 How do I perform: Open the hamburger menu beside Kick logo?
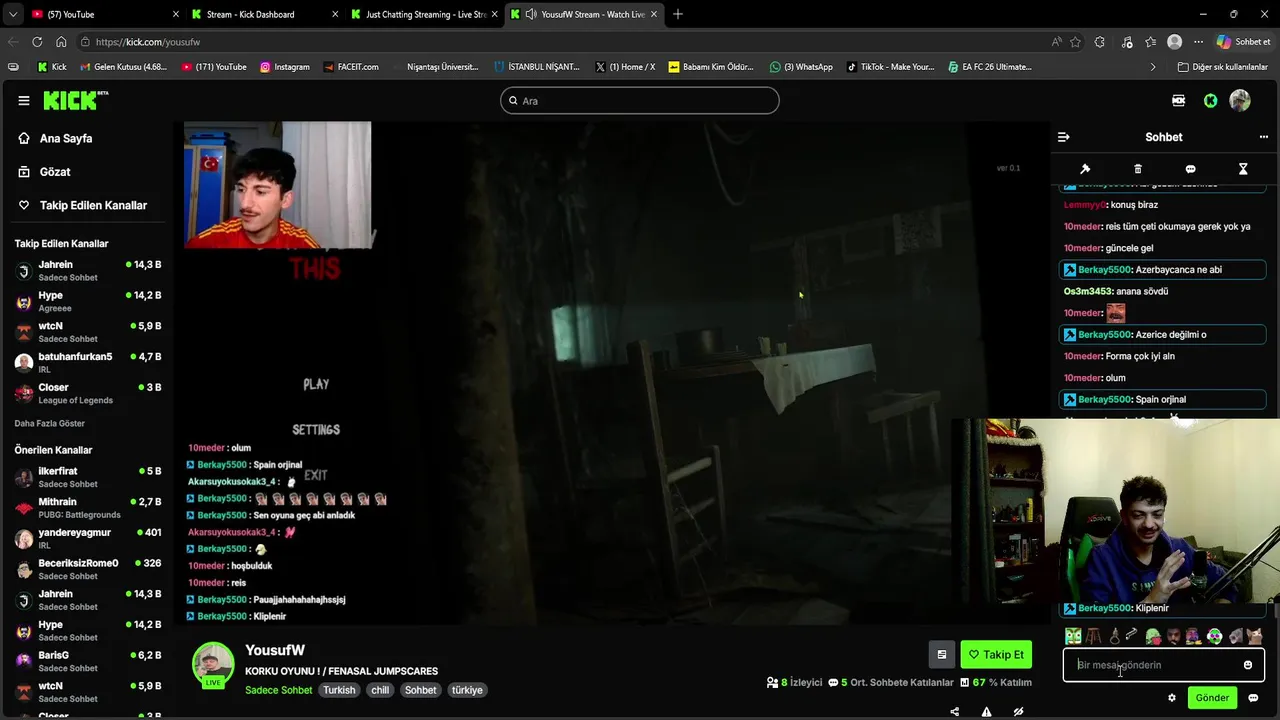[x=24, y=100]
